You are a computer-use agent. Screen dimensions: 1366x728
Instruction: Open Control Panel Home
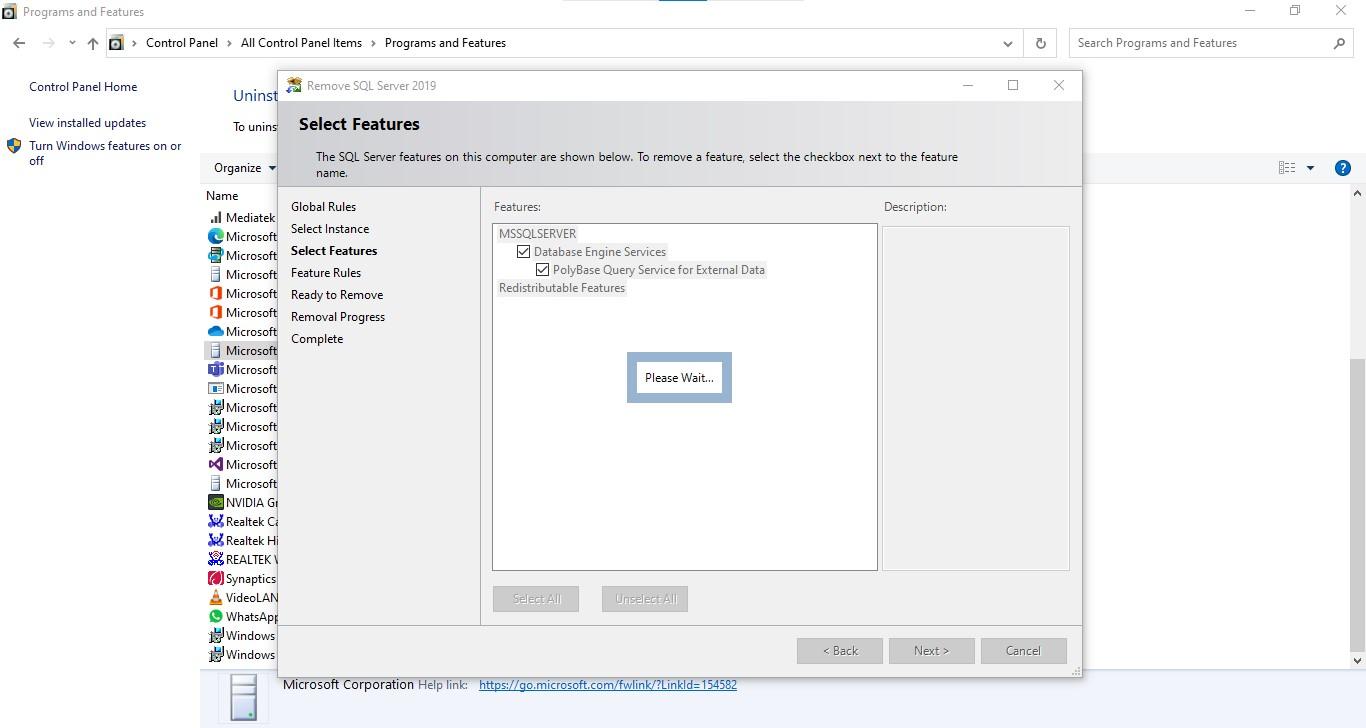(x=83, y=87)
